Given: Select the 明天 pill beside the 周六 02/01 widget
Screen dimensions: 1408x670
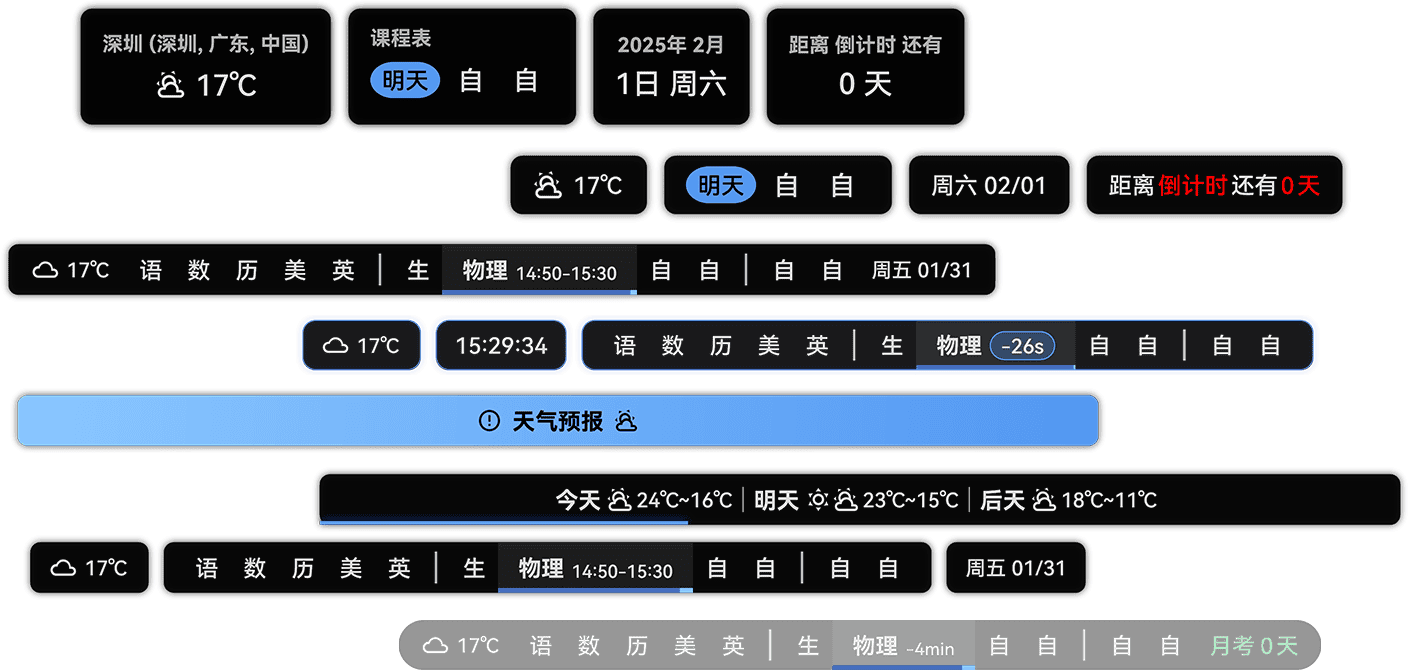Looking at the screenshot, I should (x=720, y=185).
